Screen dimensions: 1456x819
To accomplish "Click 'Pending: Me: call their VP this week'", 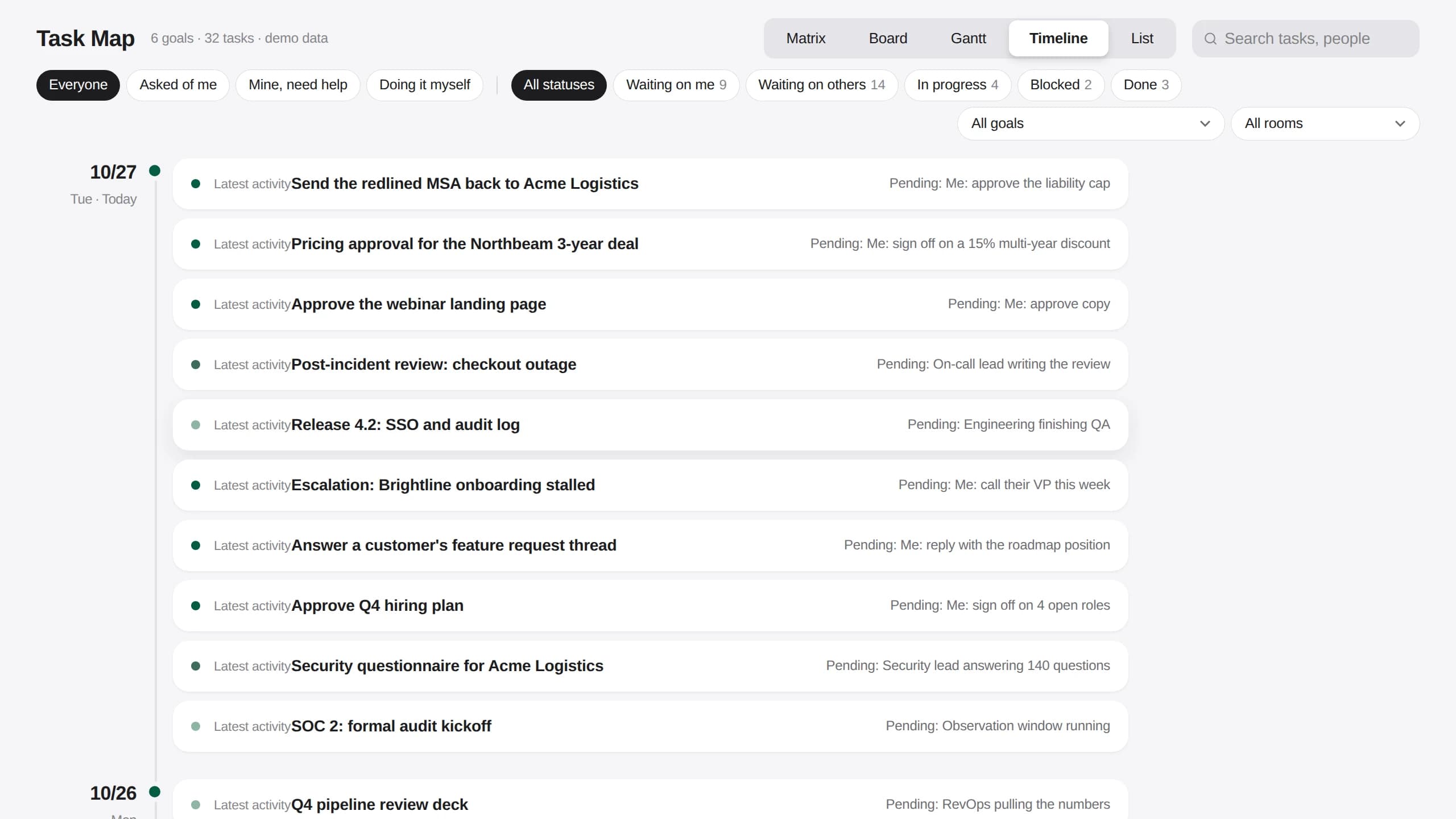I will (1004, 485).
